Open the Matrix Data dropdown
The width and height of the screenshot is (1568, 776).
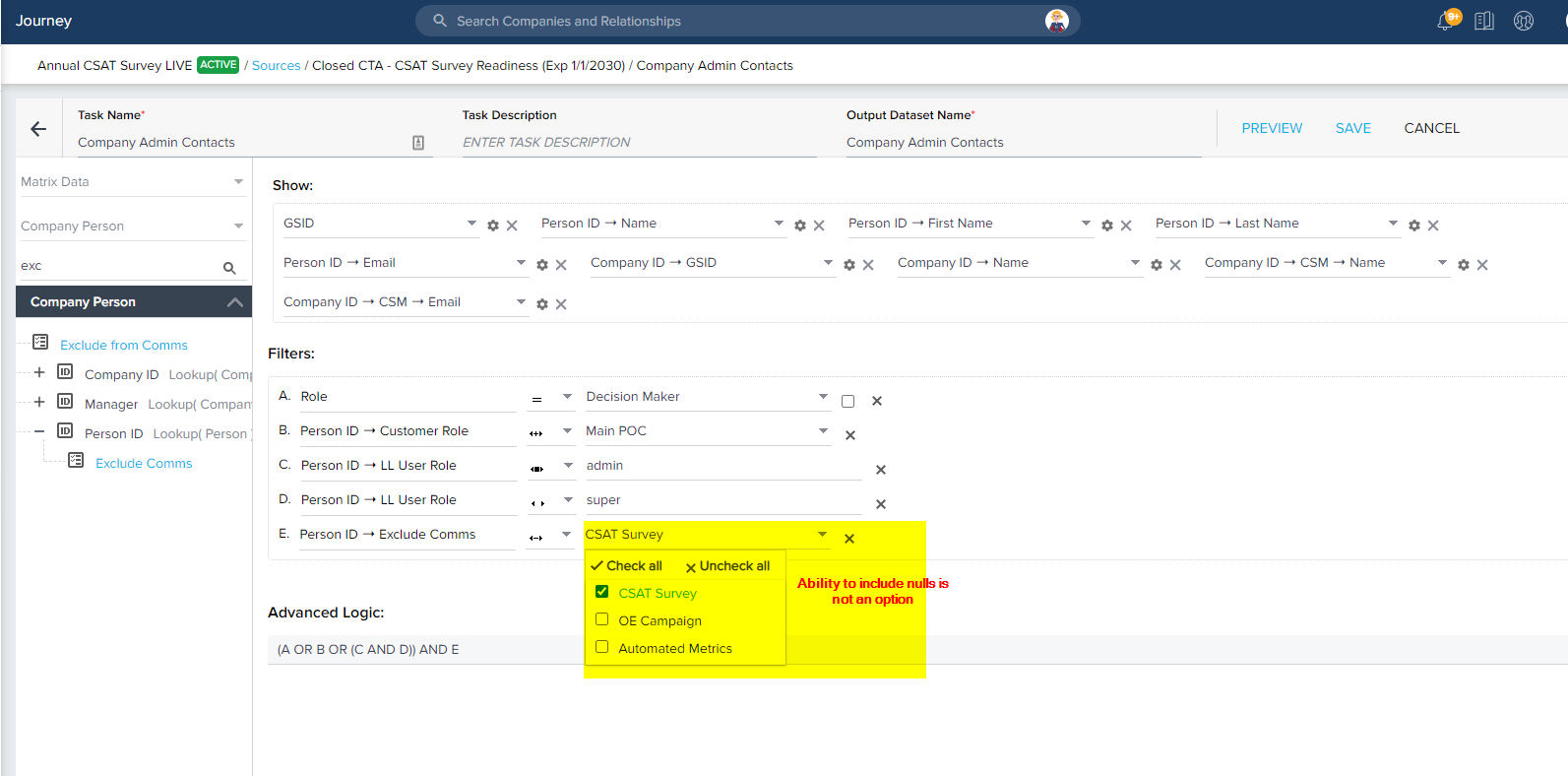133,182
